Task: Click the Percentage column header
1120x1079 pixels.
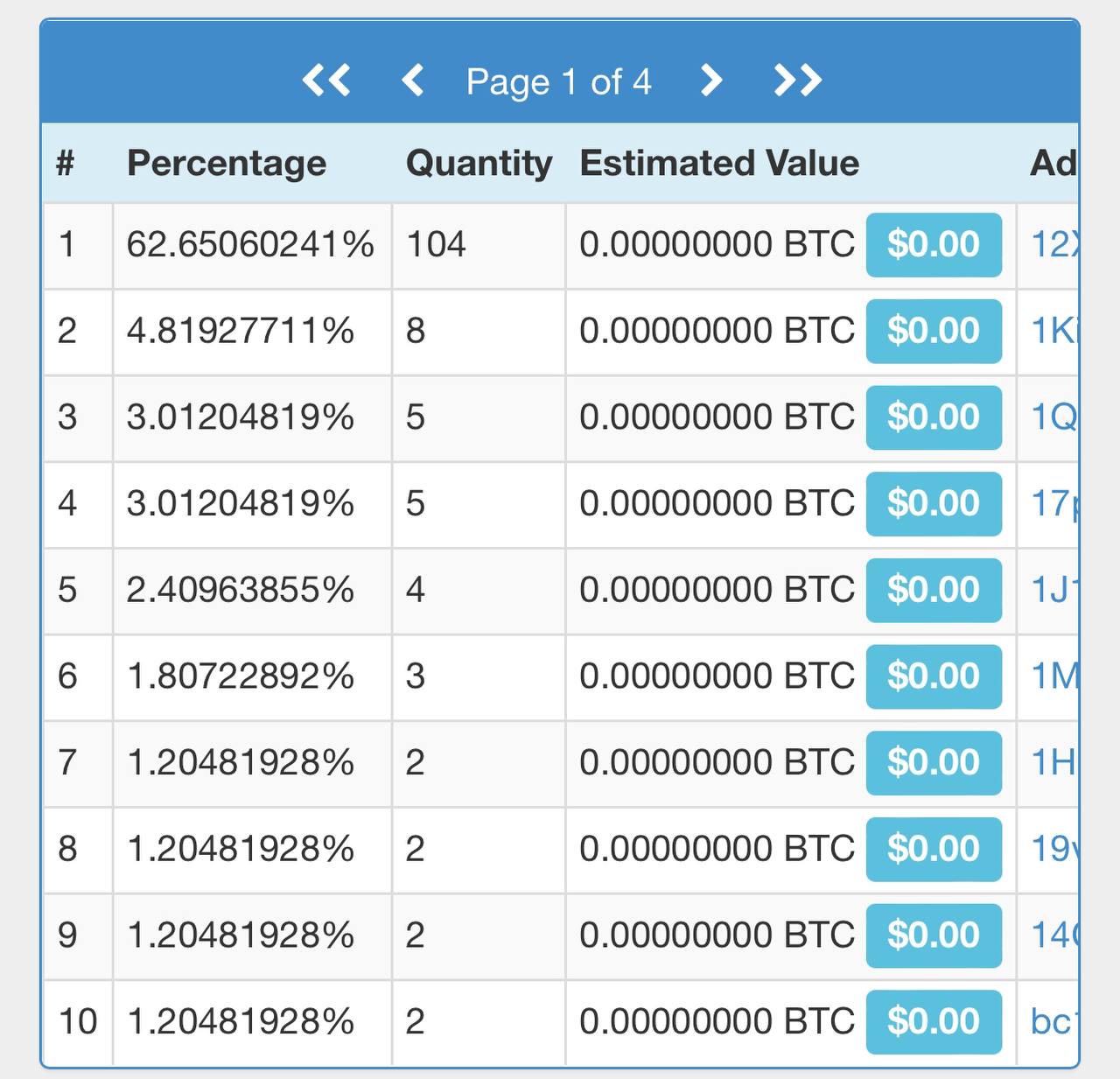Action: click(227, 164)
